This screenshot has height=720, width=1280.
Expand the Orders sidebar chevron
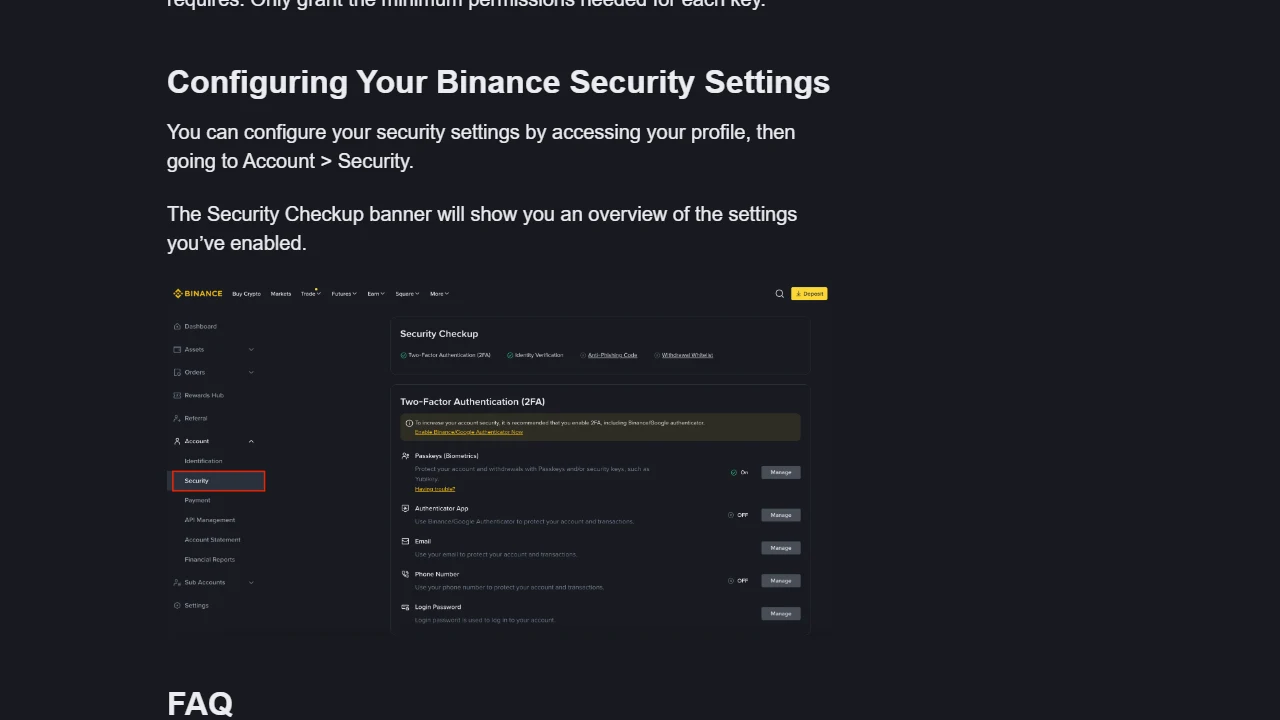click(251, 372)
